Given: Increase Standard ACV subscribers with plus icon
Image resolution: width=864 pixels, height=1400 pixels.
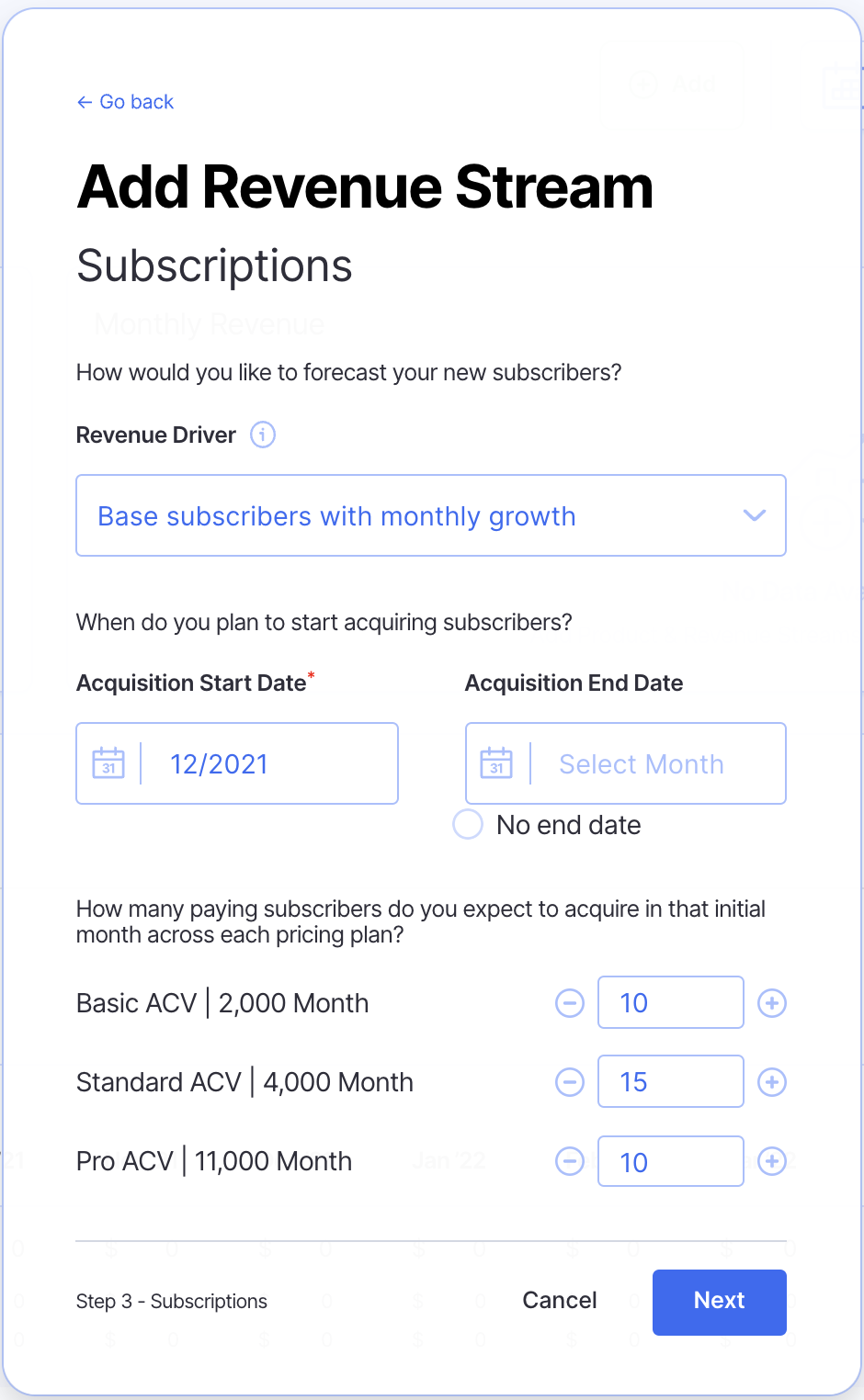Looking at the screenshot, I should click(x=772, y=1082).
